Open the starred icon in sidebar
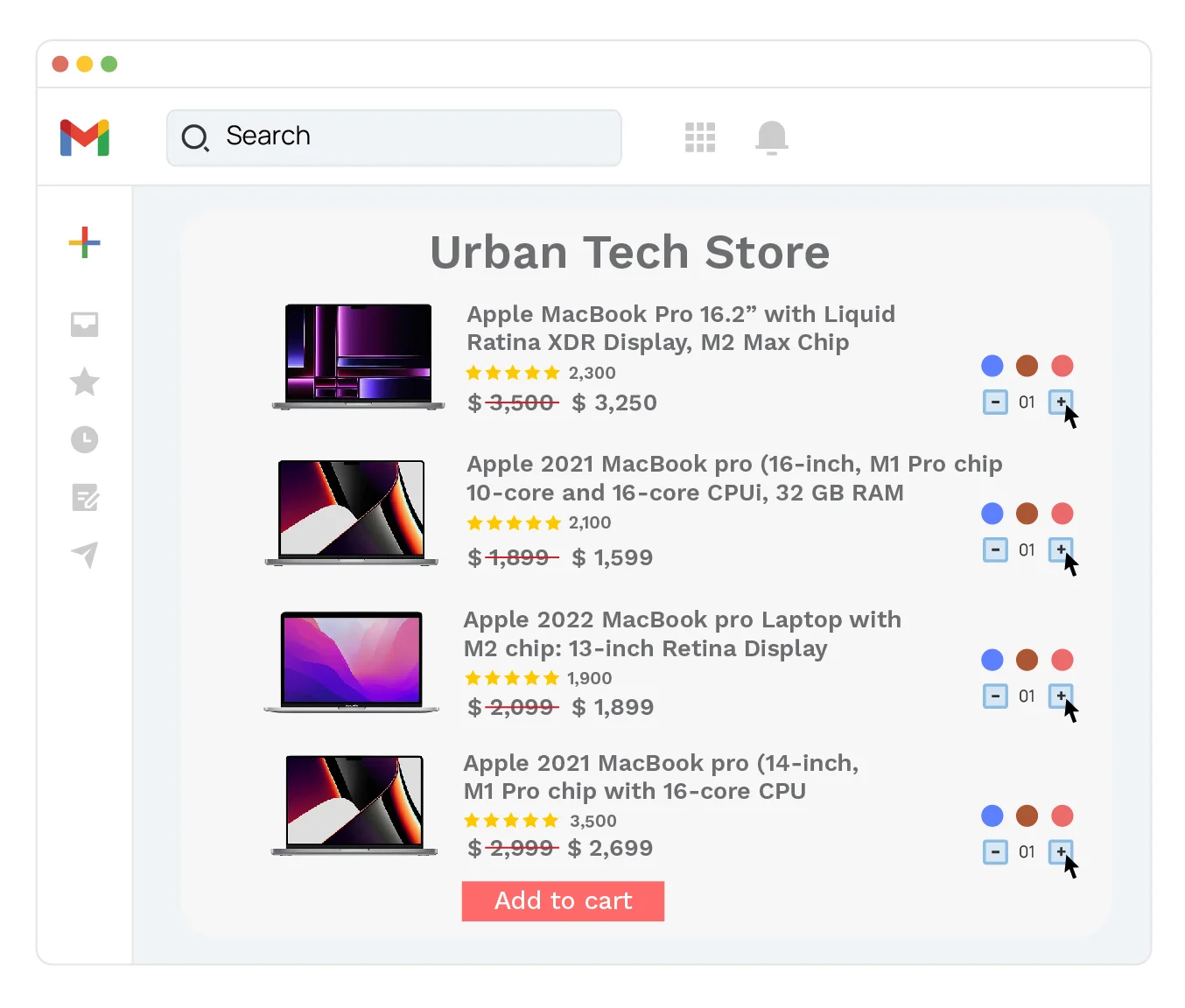Viewport: 1185px width, 1008px height. click(85, 381)
